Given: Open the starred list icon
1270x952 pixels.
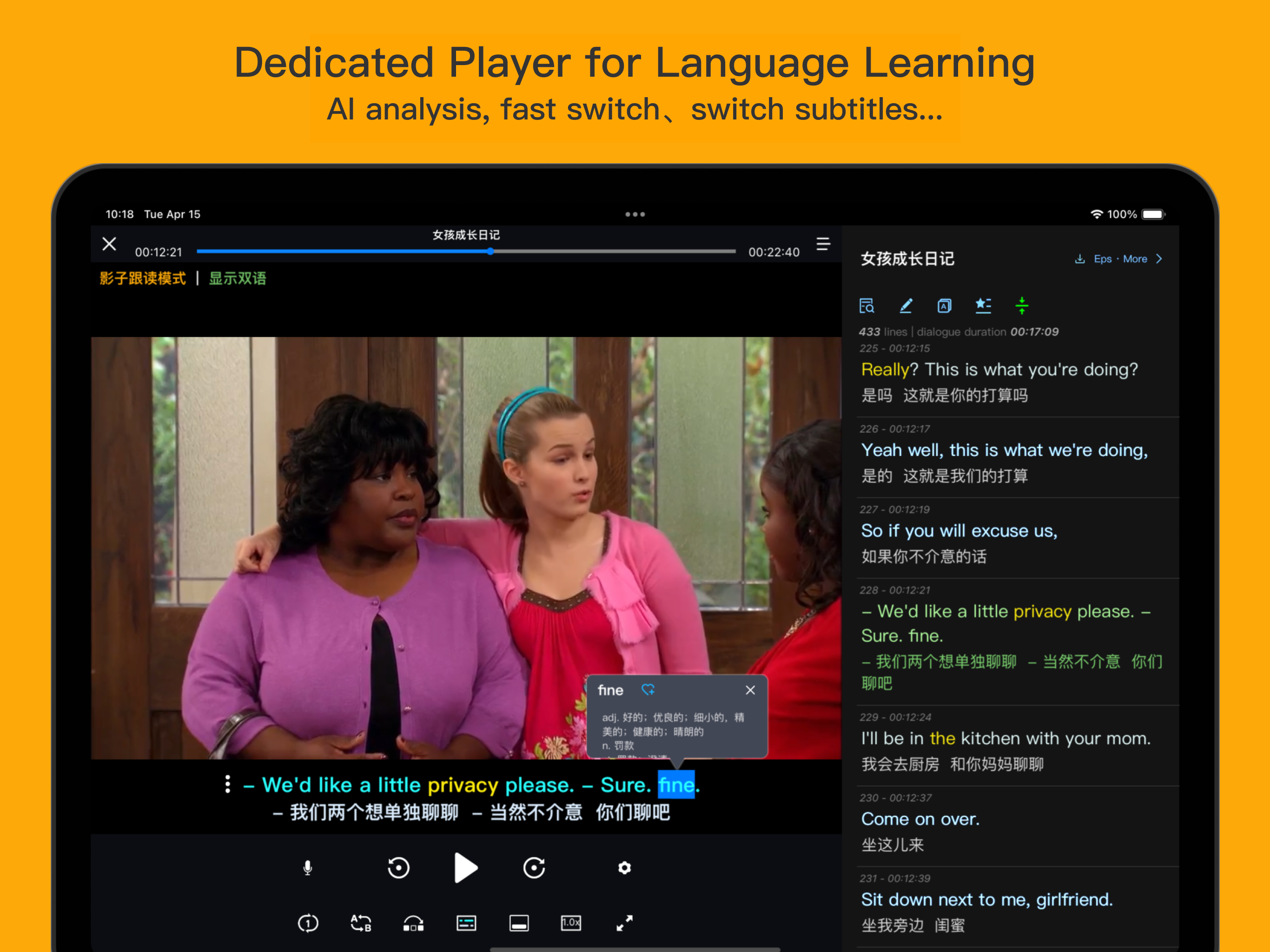Looking at the screenshot, I should point(983,305).
